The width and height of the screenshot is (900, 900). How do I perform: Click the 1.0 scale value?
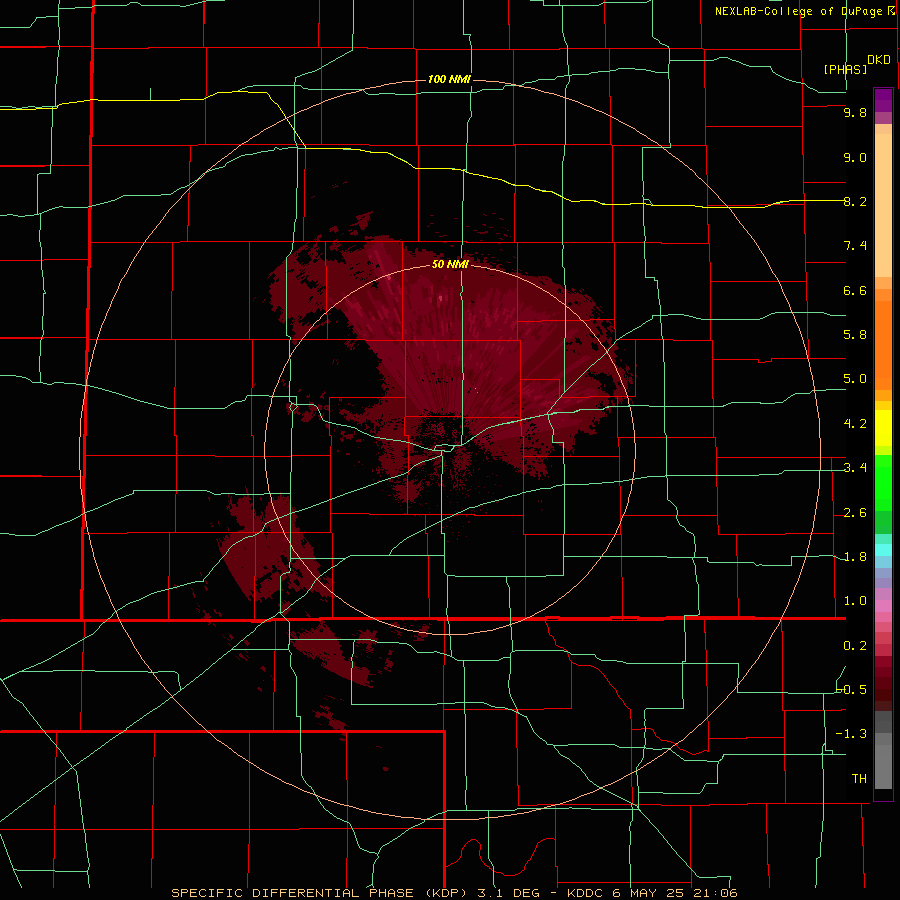tap(855, 601)
